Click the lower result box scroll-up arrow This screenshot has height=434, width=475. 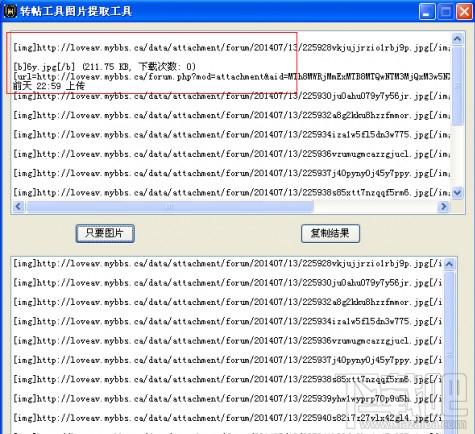pyautogui.click(x=449, y=265)
